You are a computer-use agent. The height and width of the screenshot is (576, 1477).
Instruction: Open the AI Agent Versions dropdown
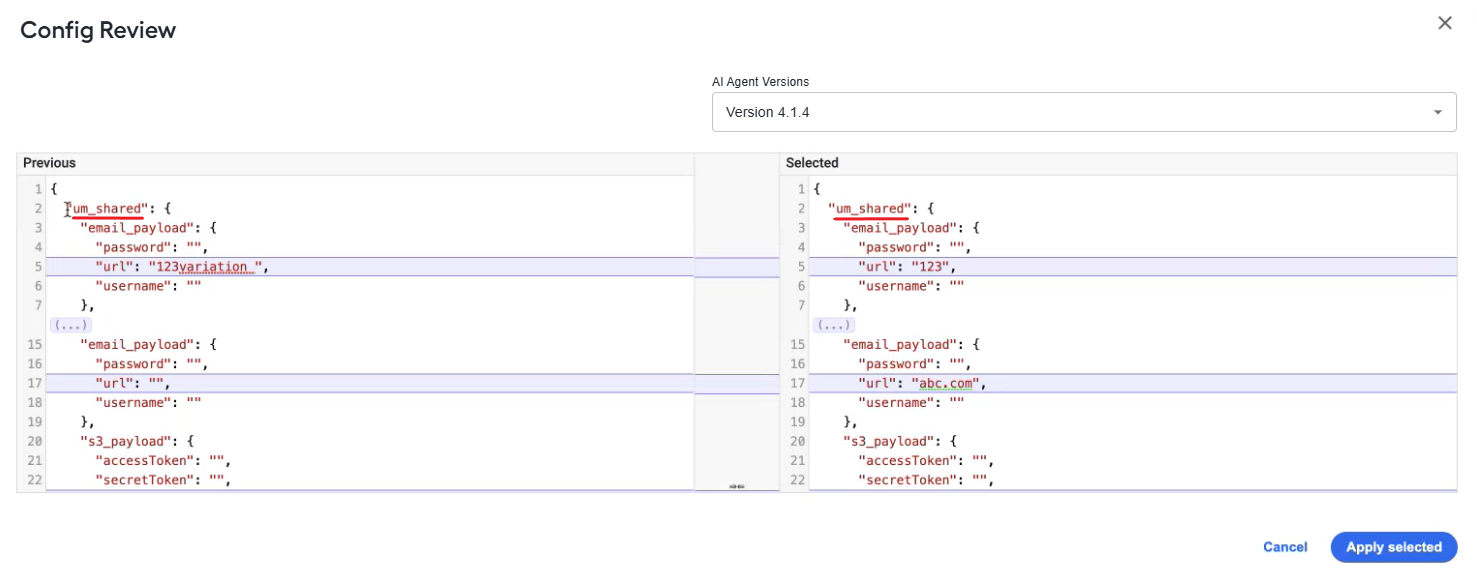[x=1084, y=112]
